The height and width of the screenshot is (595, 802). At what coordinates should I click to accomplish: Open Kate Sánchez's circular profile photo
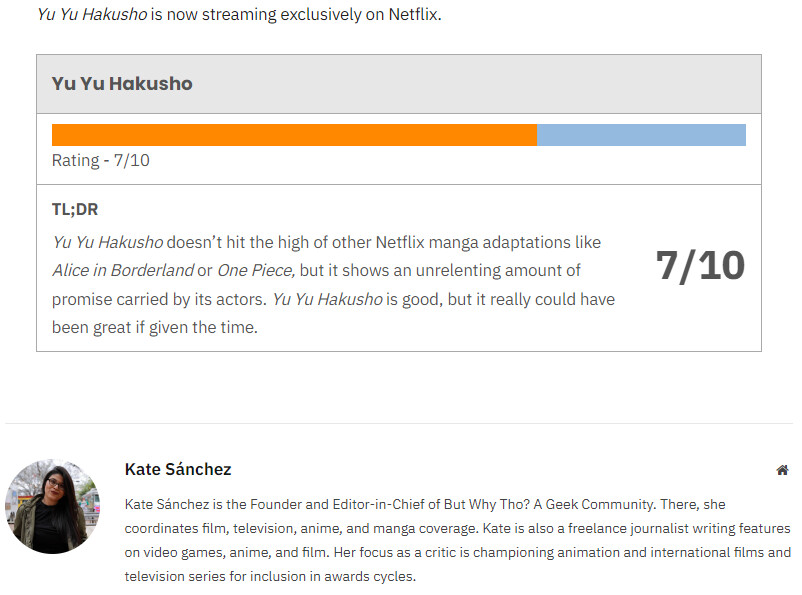(52, 506)
